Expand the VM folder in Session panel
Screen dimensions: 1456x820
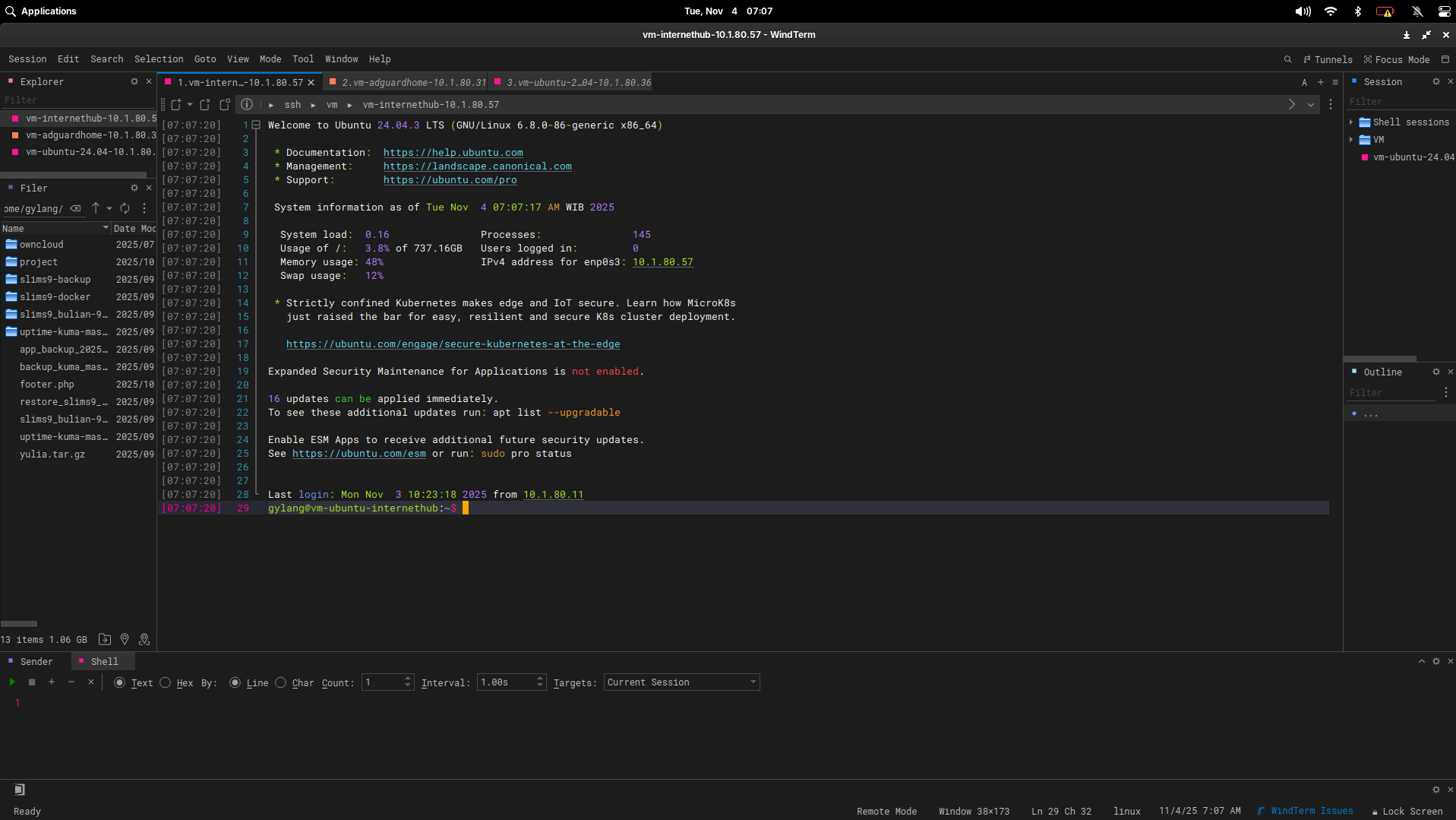[x=1351, y=140]
